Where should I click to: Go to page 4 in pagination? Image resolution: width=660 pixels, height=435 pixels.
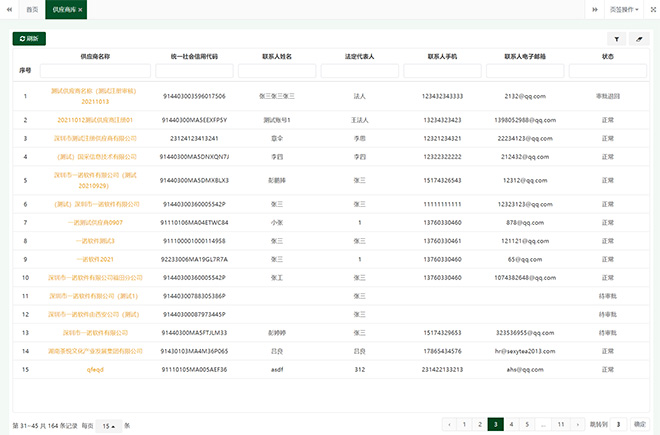click(511, 424)
